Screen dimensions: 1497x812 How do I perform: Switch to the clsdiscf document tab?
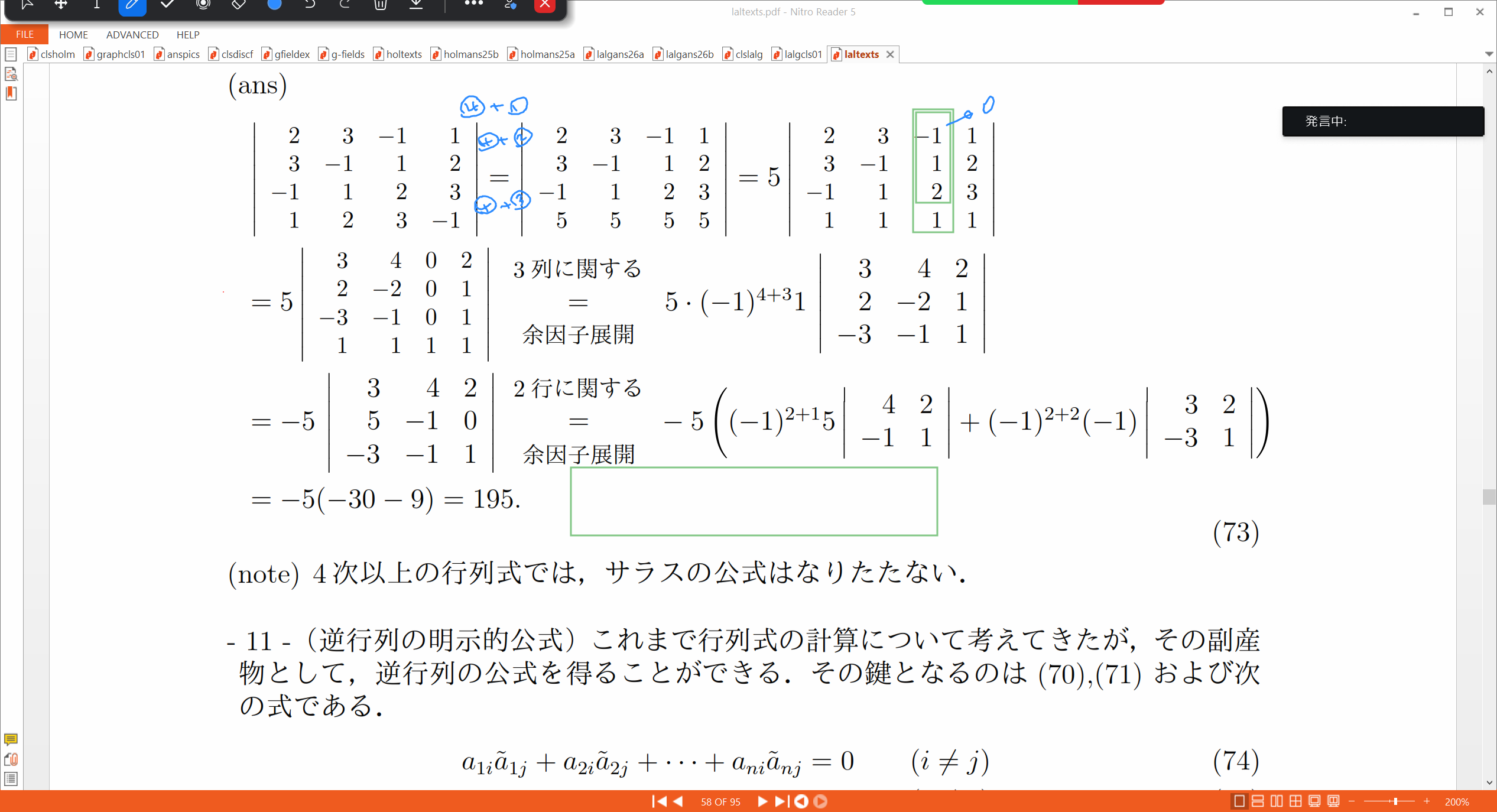[231, 54]
